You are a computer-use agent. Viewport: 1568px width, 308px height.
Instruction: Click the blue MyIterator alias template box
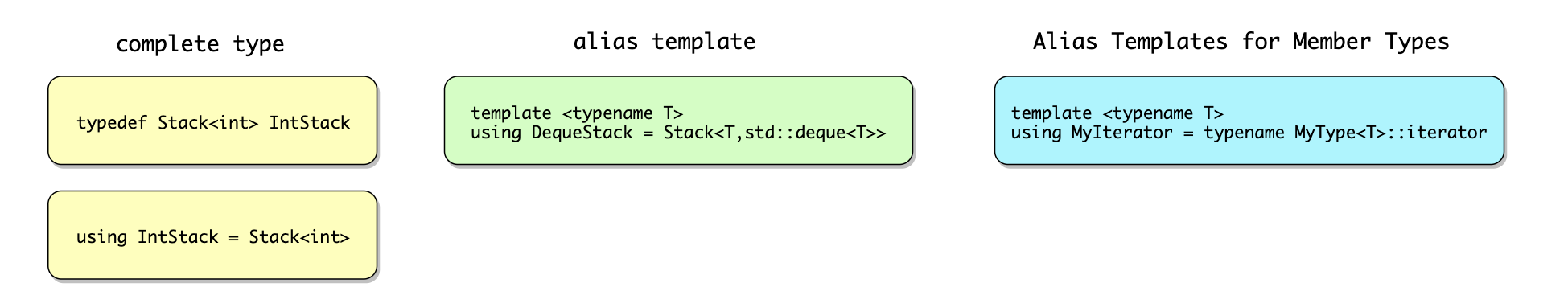[x=1249, y=121]
